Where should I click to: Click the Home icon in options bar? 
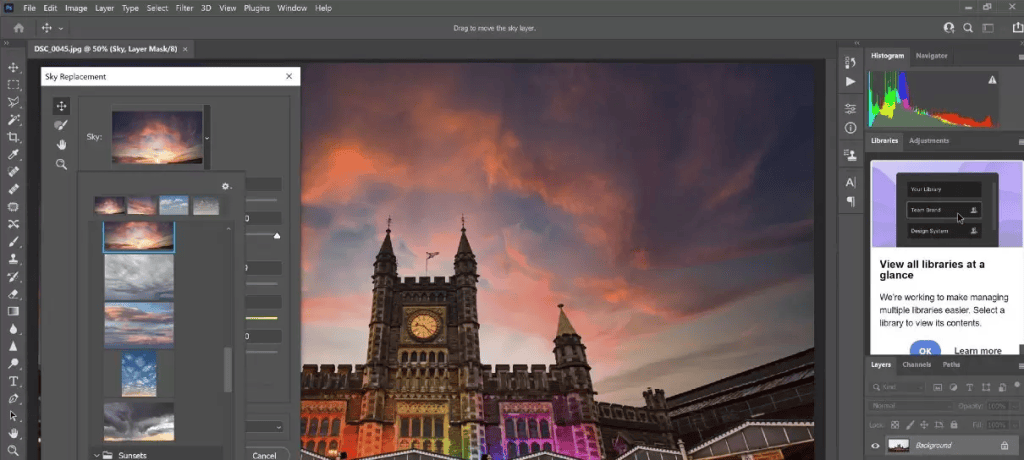click(18, 28)
